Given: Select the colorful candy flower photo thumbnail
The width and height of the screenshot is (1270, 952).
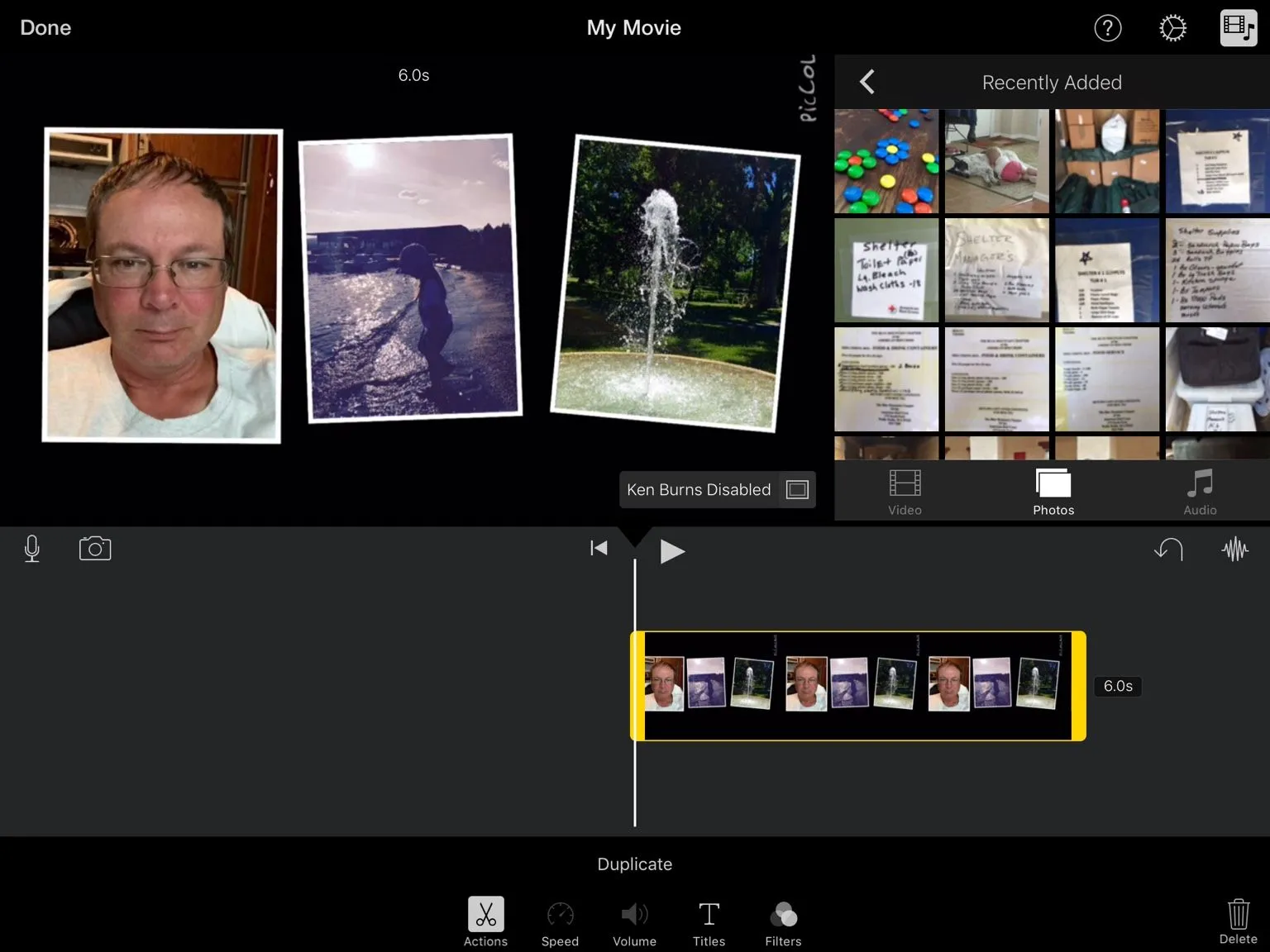Looking at the screenshot, I should [x=886, y=162].
